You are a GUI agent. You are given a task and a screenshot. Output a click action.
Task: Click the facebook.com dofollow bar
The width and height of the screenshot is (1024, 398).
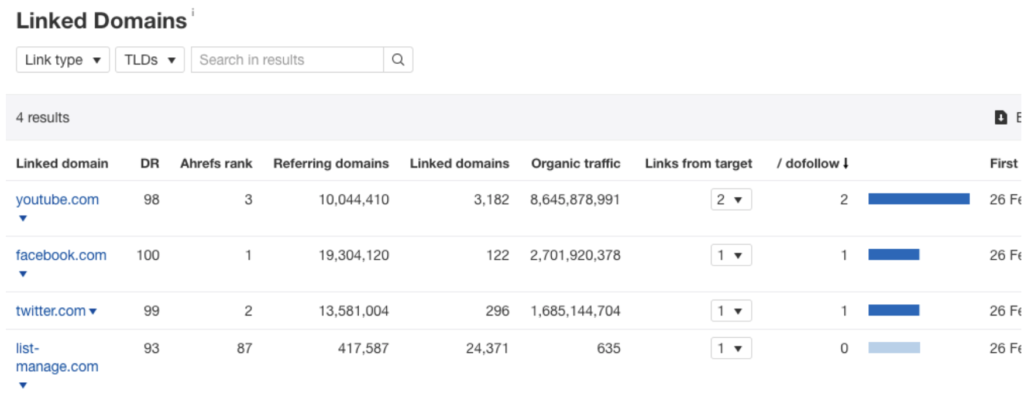coord(894,254)
